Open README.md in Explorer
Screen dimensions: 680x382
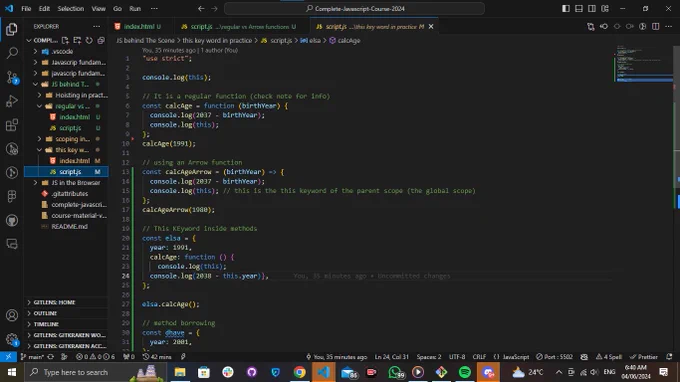[66, 226]
